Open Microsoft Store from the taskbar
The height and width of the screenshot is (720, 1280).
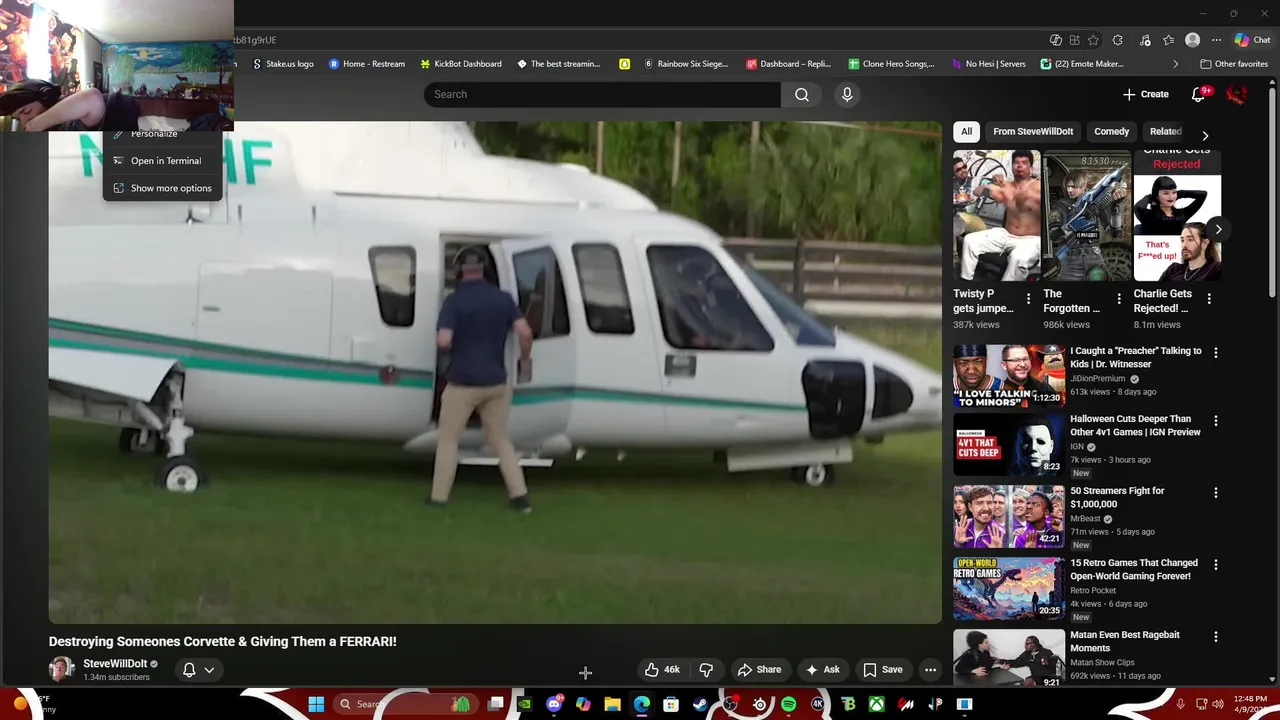[671, 704]
